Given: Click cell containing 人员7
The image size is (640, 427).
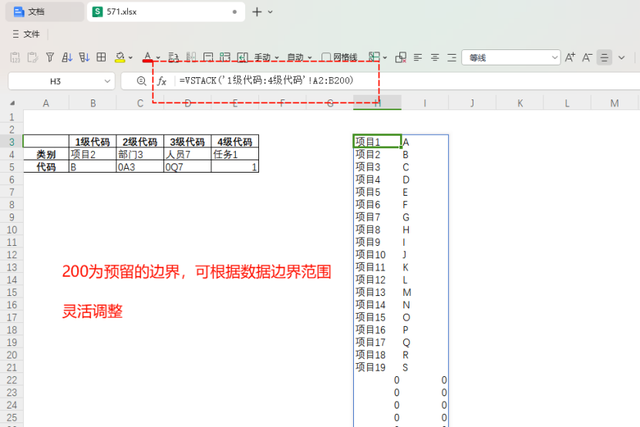Looking at the screenshot, I should [x=187, y=154].
